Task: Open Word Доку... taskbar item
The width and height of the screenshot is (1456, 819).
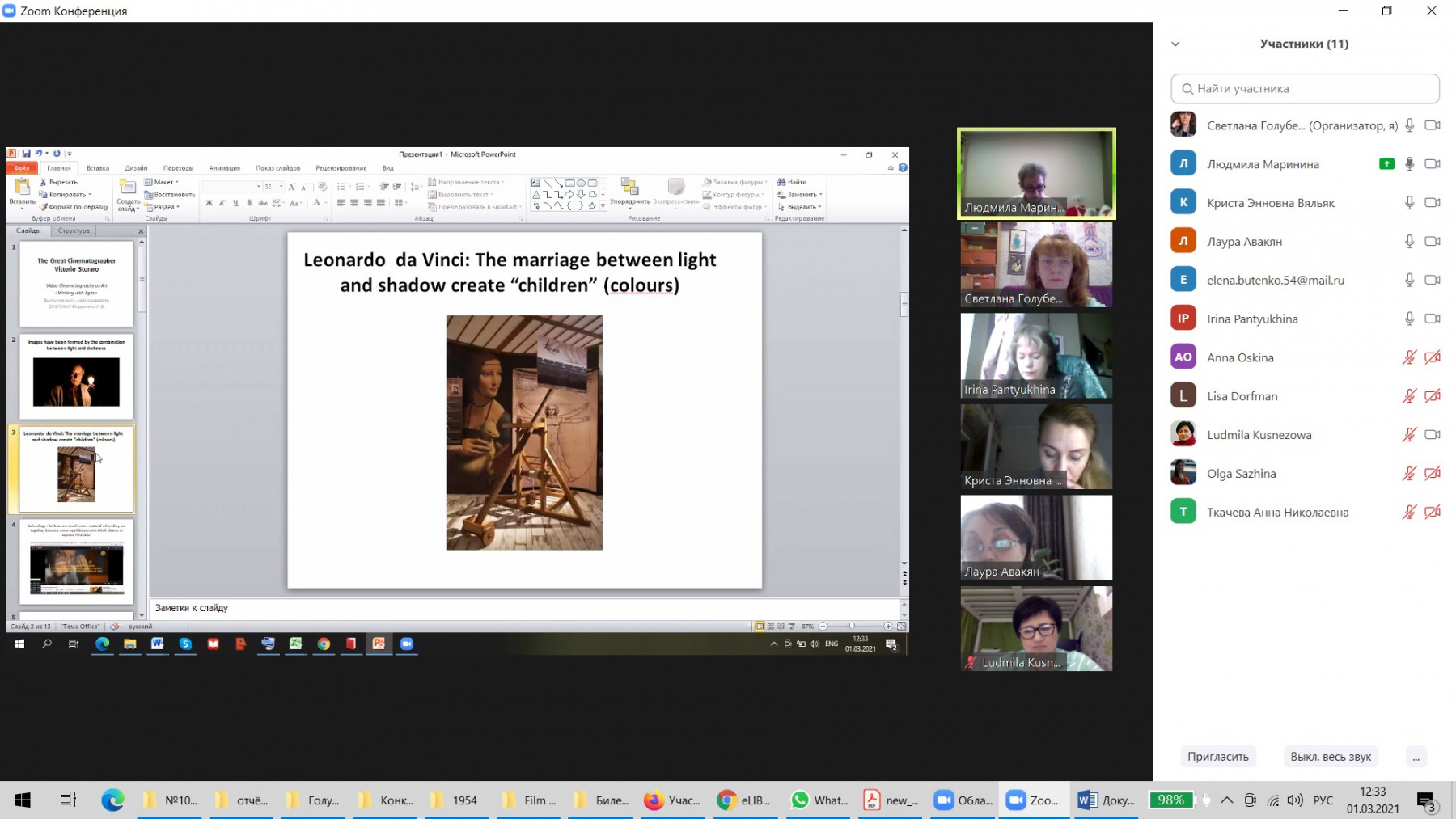Action: (x=1106, y=800)
